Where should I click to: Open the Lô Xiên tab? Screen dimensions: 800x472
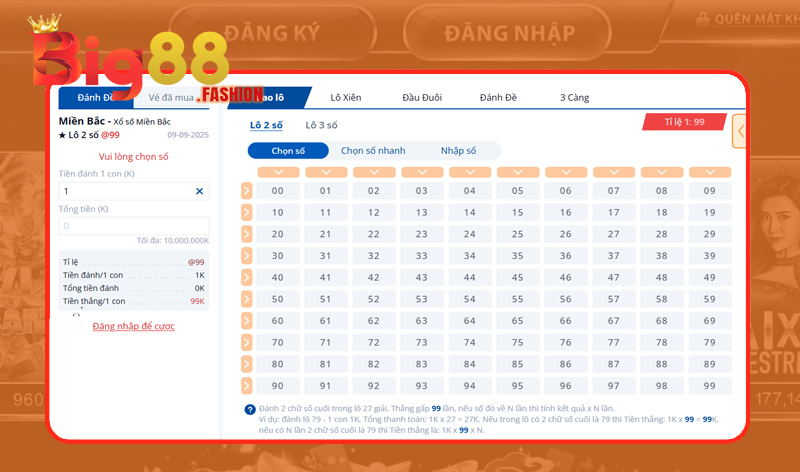pyautogui.click(x=346, y=98)
